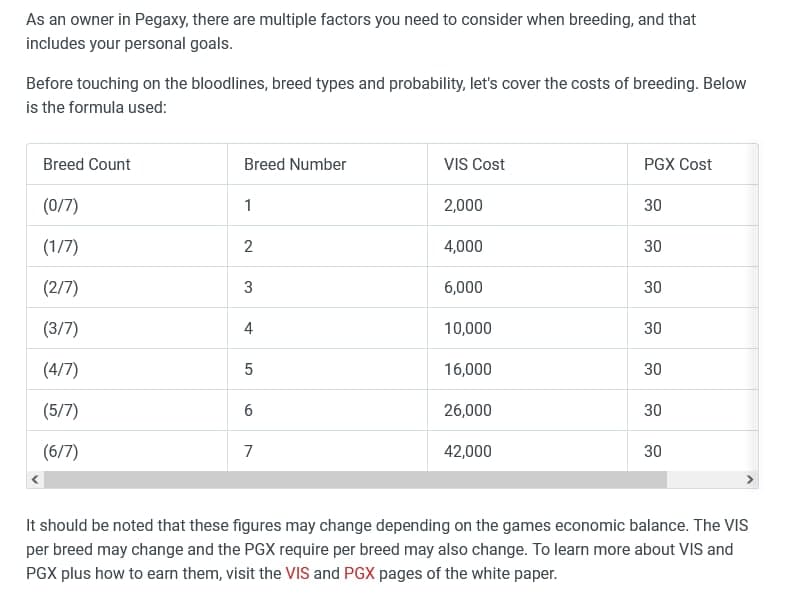Select the (3/7) breed count cell
The image size is (789, 595).
[x=127, y=328]
